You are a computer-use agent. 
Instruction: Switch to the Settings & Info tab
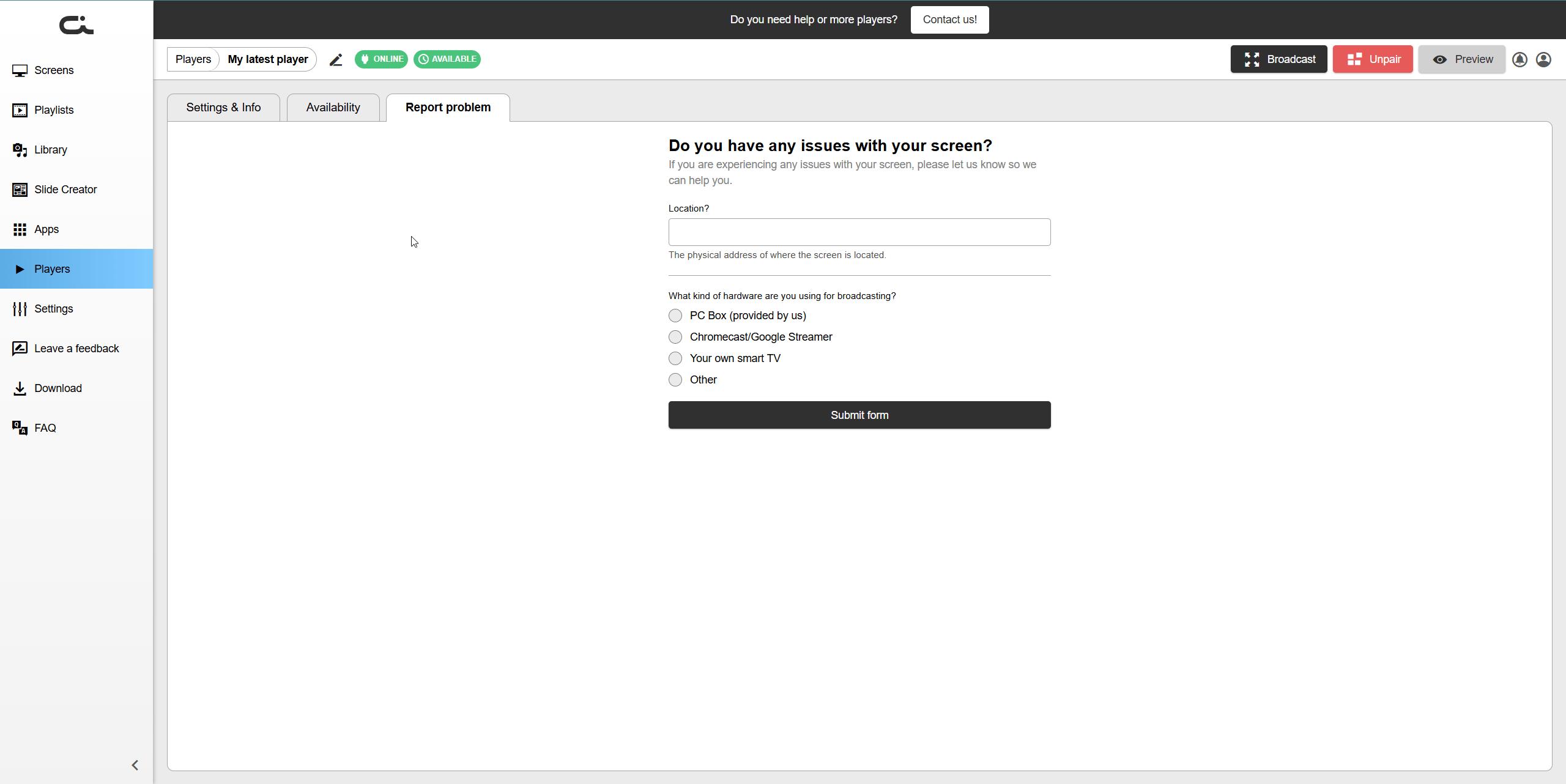click(223, 108)
